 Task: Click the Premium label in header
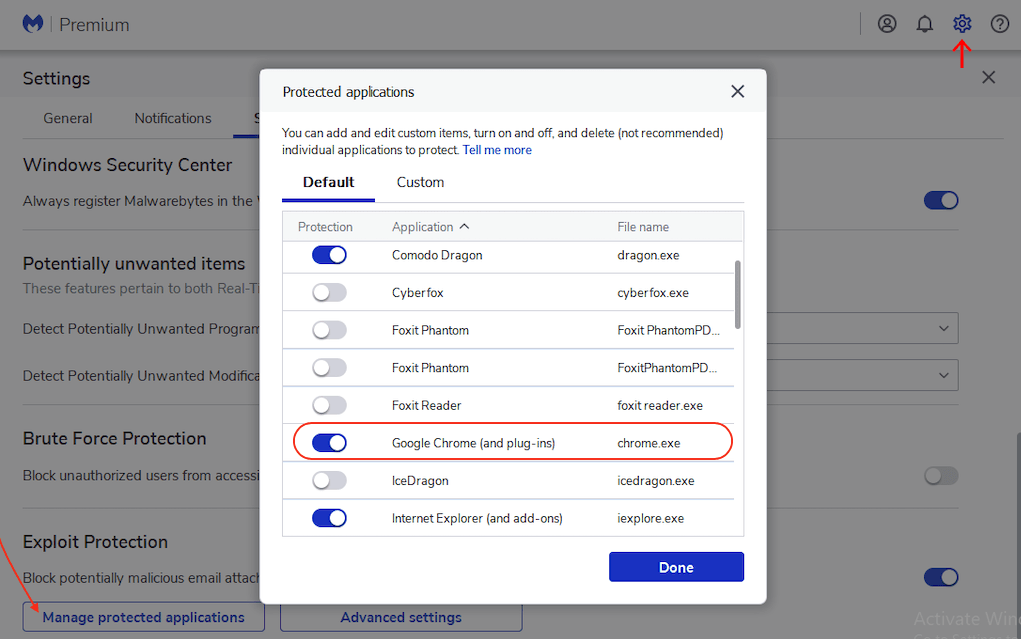tap(94, 25)
